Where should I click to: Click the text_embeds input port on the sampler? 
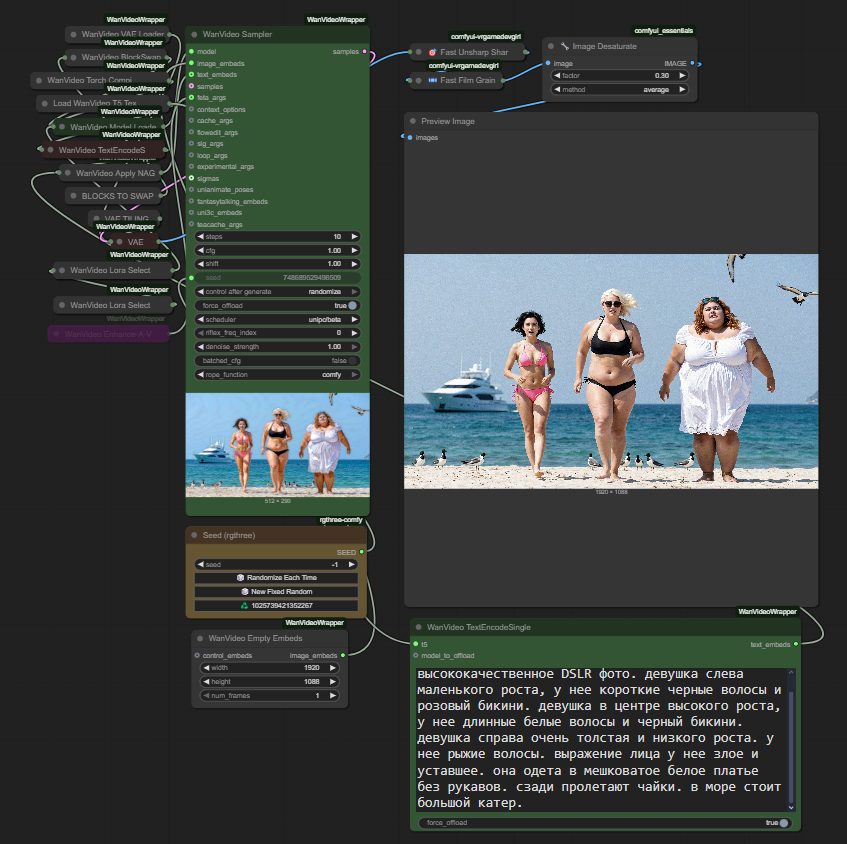click(191, 75)
